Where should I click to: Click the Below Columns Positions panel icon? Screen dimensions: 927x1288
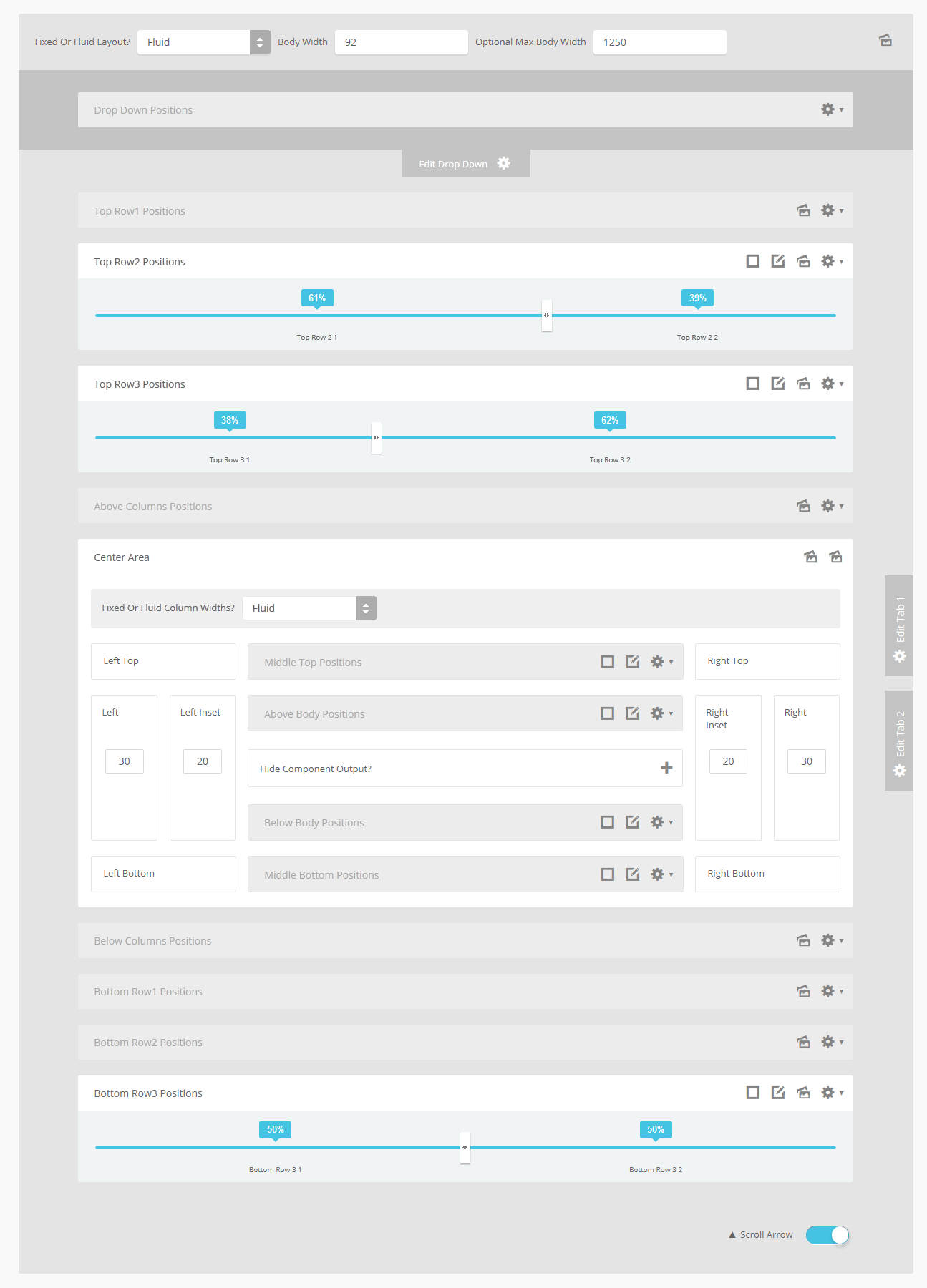(x=803, y=940)
